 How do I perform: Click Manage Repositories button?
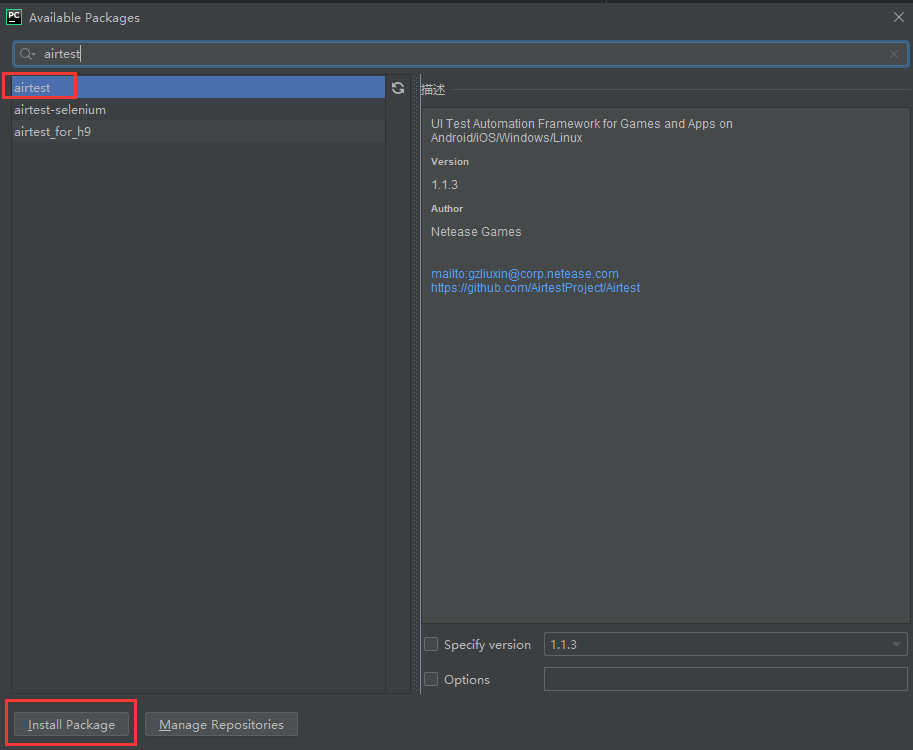click(221, 724)
